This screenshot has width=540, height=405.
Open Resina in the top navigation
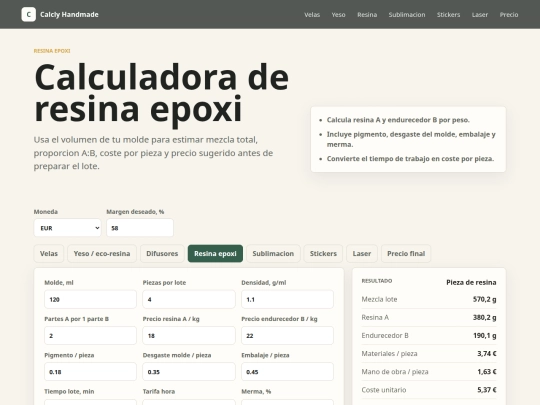point(367,15)
